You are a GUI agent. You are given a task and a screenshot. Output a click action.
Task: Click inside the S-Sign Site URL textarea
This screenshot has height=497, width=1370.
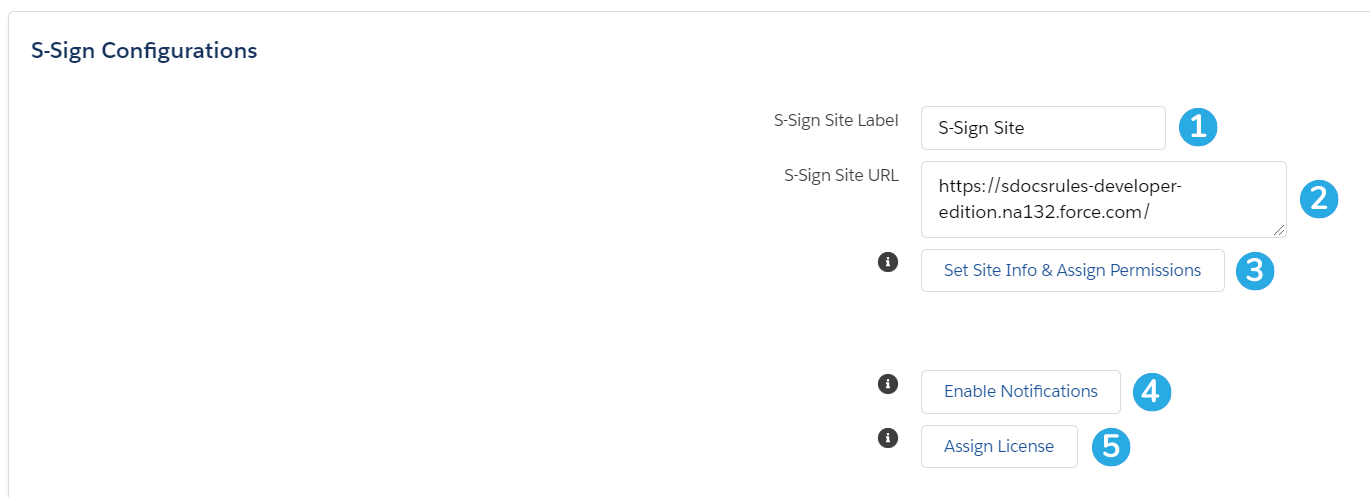(1103, 199)
